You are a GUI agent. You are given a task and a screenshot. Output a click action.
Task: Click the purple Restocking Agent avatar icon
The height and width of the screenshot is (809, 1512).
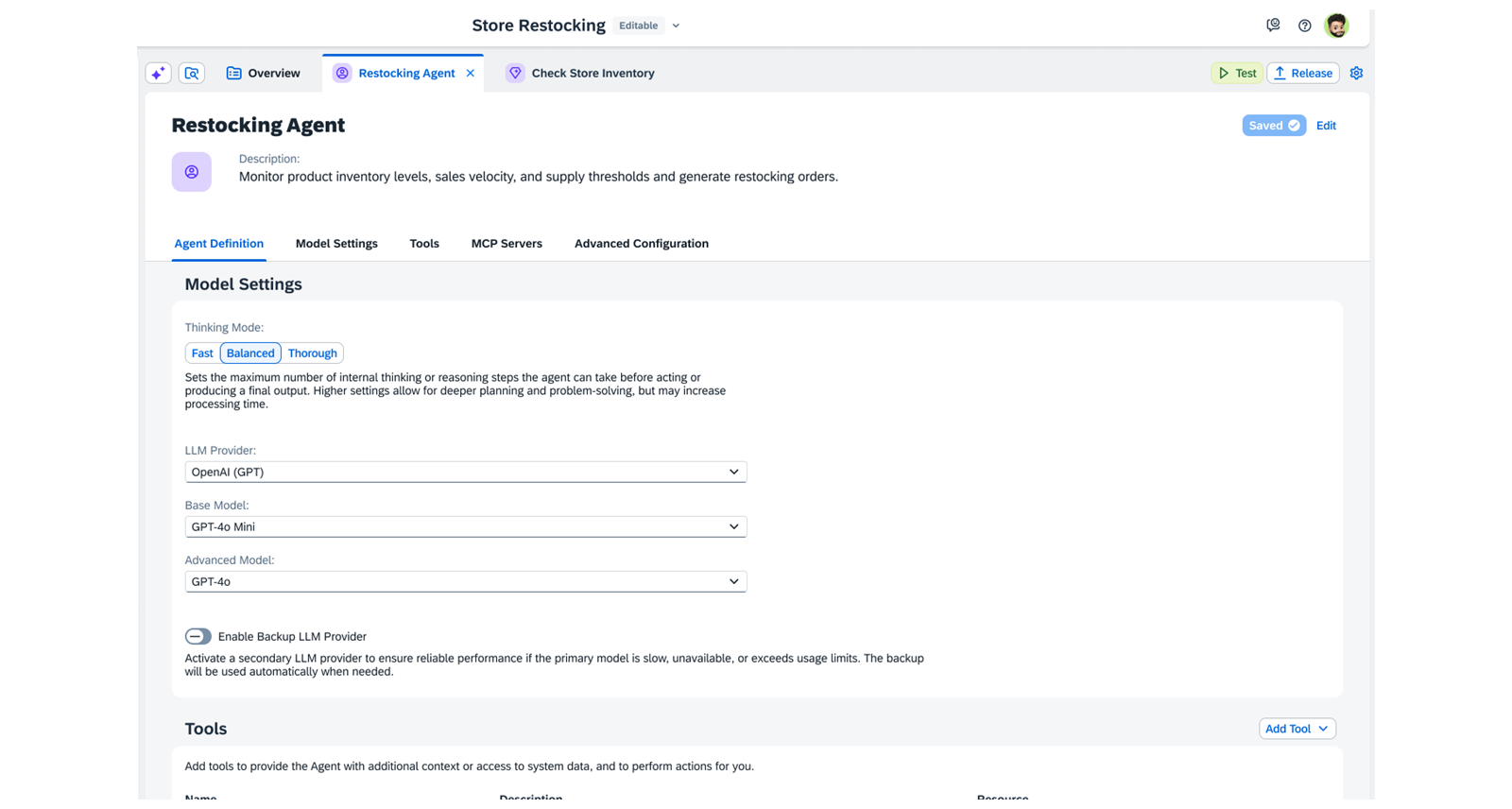click(192, 172)
